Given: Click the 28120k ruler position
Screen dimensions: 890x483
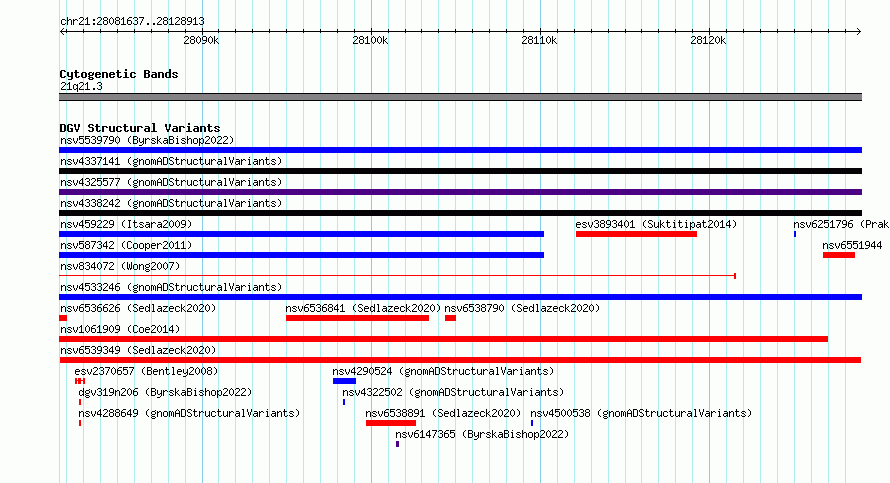Looking at the screenshot, I should coord(708,40).
